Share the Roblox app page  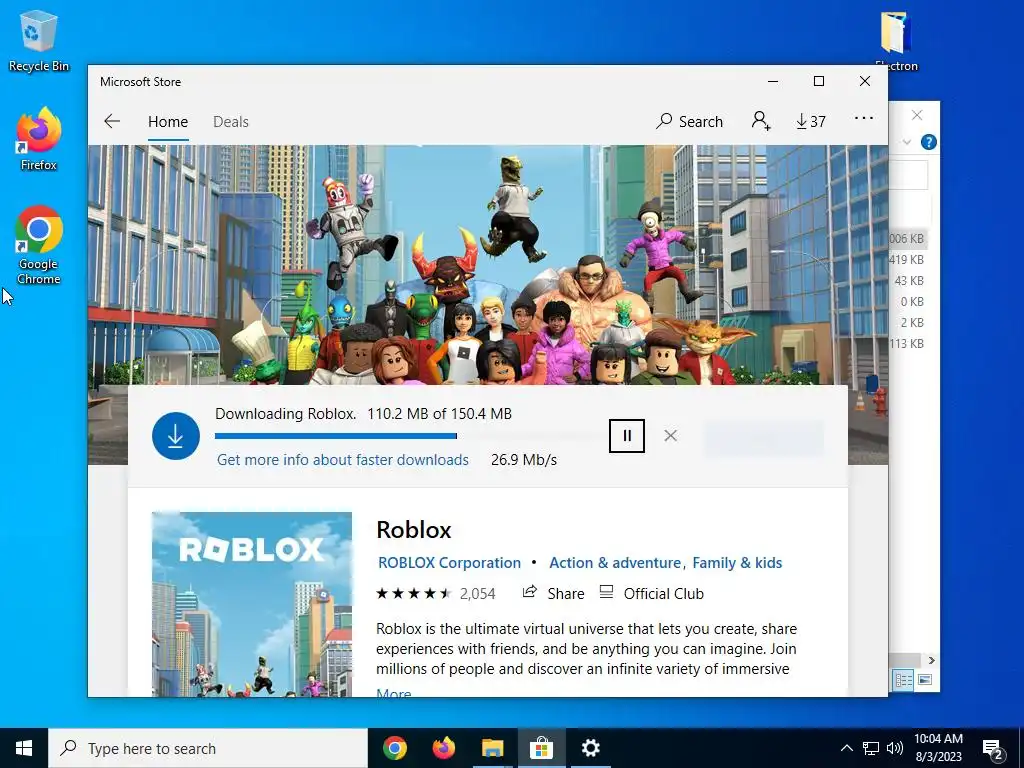pyautogui.click(x=554, y=594)
